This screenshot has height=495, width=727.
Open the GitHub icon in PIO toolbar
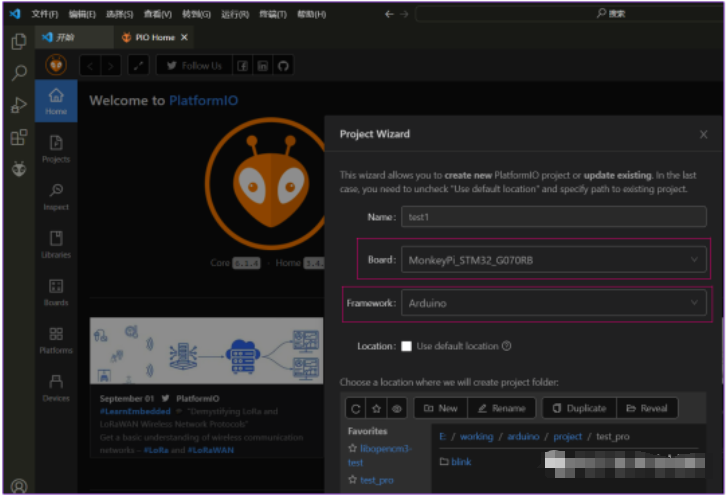coord(283,66)
